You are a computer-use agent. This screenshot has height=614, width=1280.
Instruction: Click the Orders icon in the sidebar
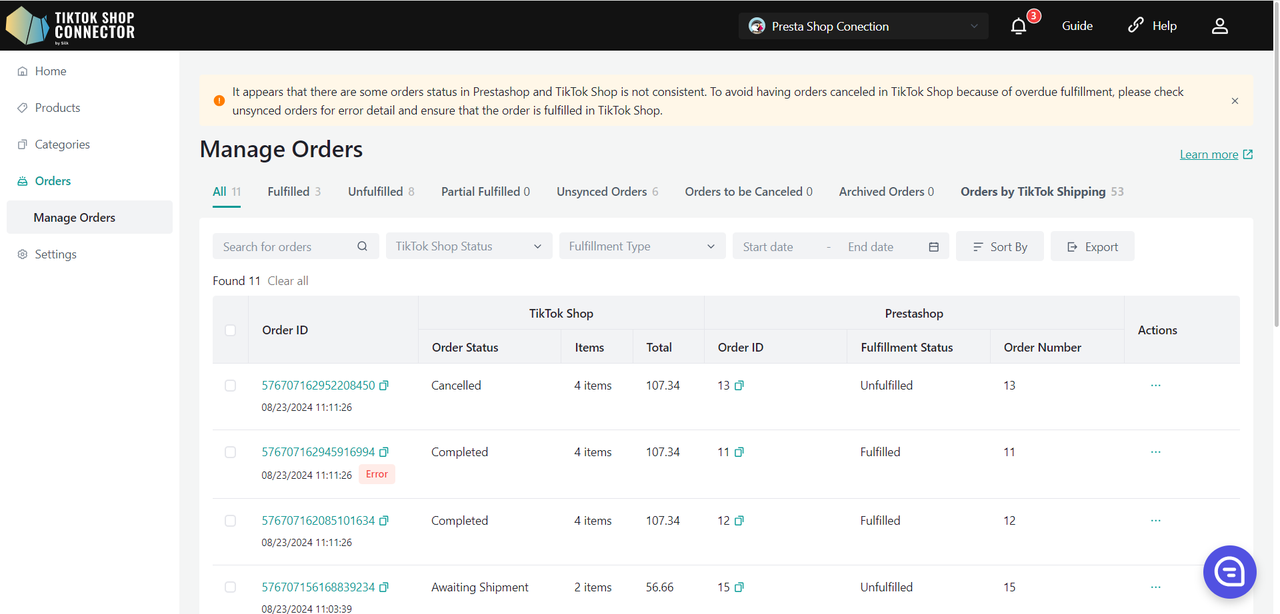point(22,181)
